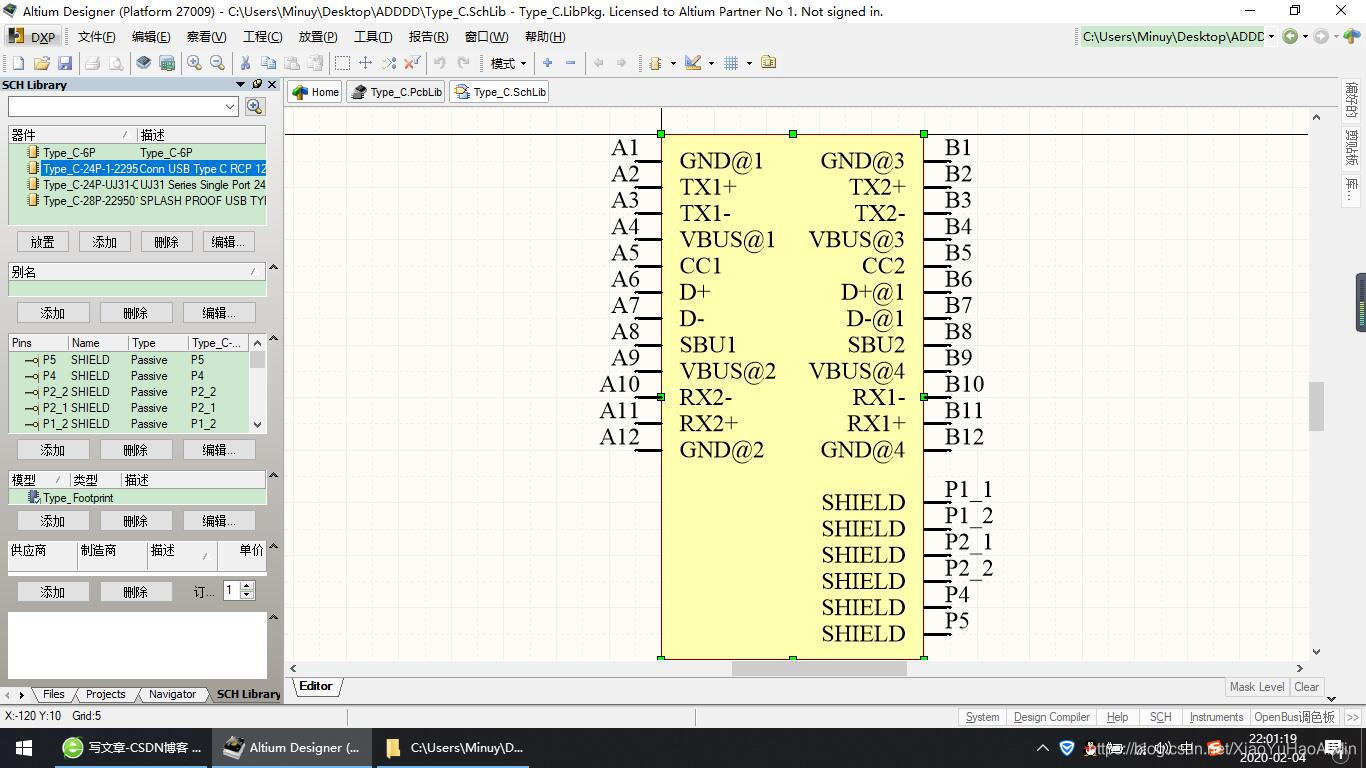Click the New document icon
The height and width of the screenshot is (768, 1366).
point(18,63)
